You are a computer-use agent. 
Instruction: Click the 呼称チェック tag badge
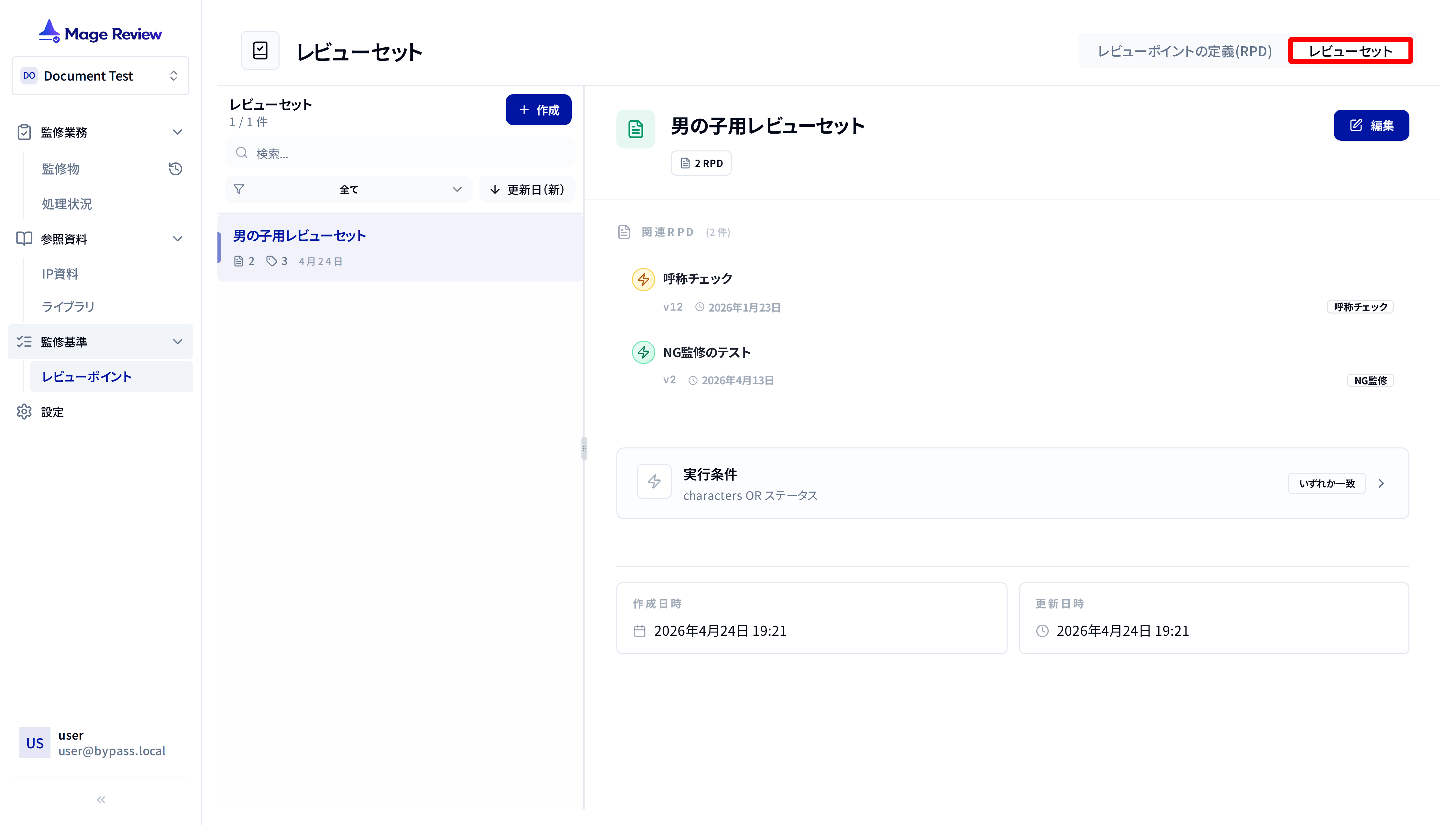click(1360, 307)
